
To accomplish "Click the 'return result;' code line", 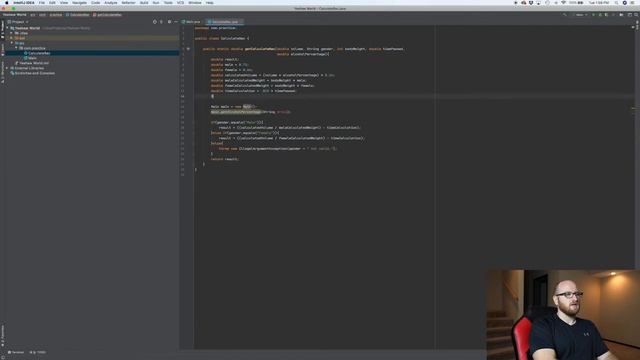I will coord(224,159).
